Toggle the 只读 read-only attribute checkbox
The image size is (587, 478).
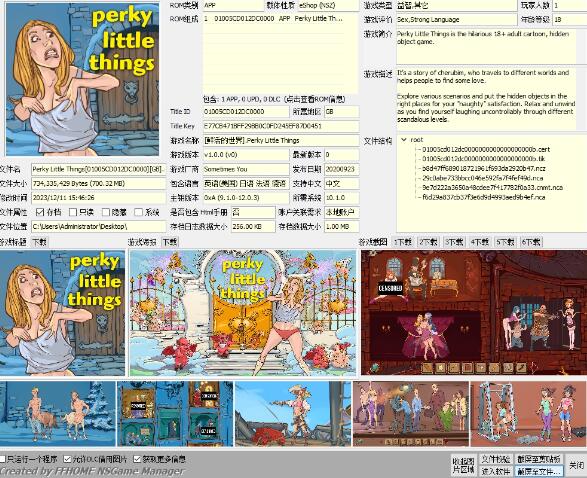pyautogui.click(x=73, y=212)
